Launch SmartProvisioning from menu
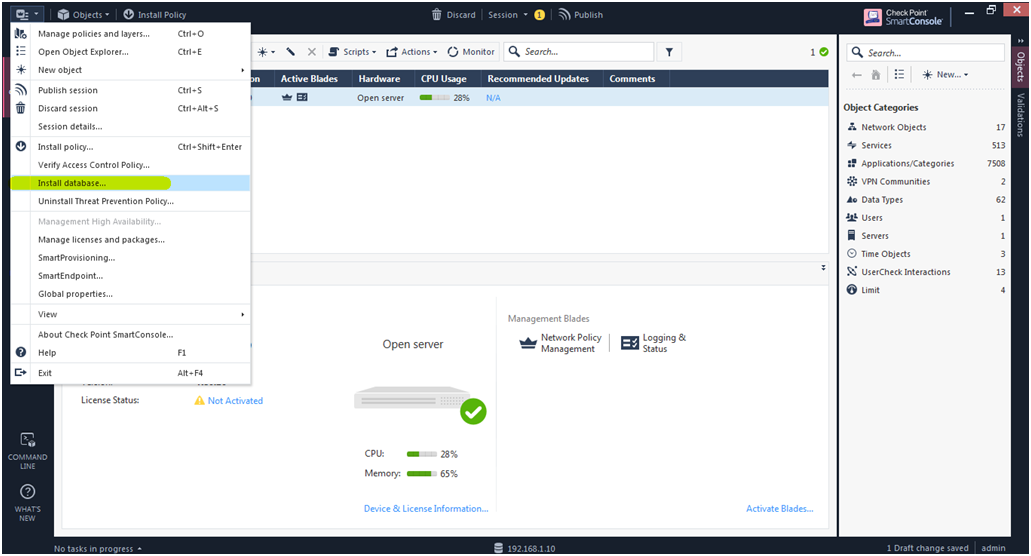 (130, 258)
